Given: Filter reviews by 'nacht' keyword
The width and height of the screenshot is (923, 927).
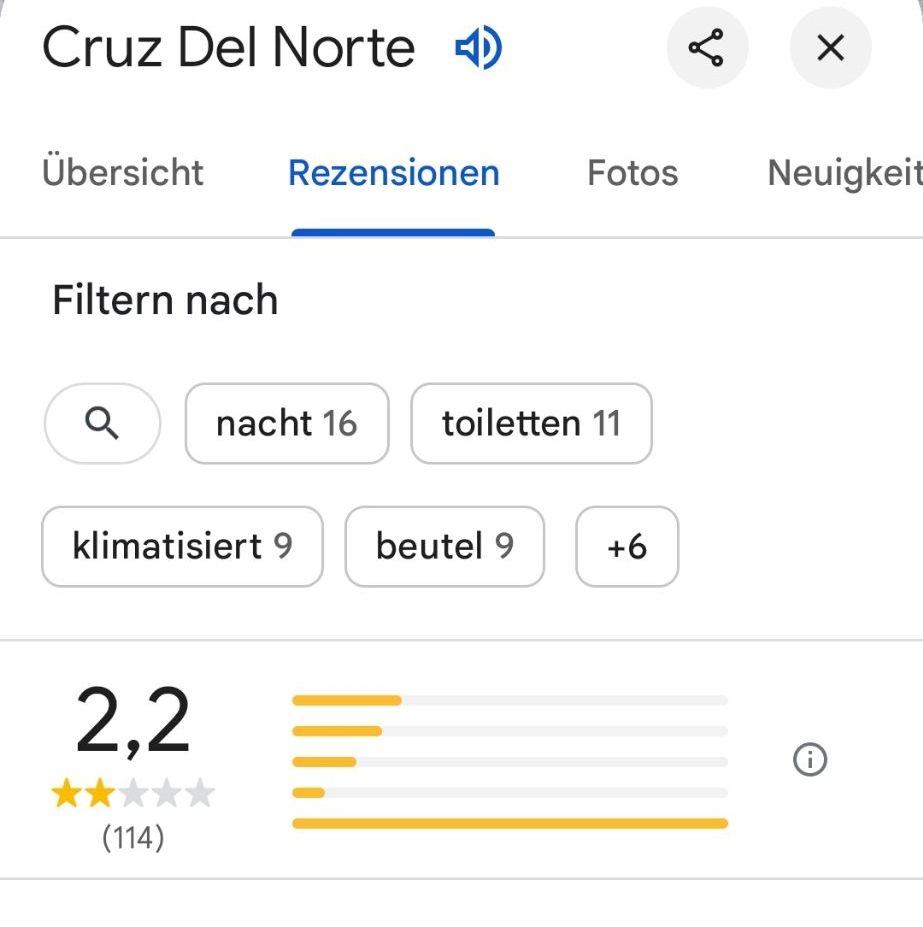Looking at the screenshot, I should (287, 424).
